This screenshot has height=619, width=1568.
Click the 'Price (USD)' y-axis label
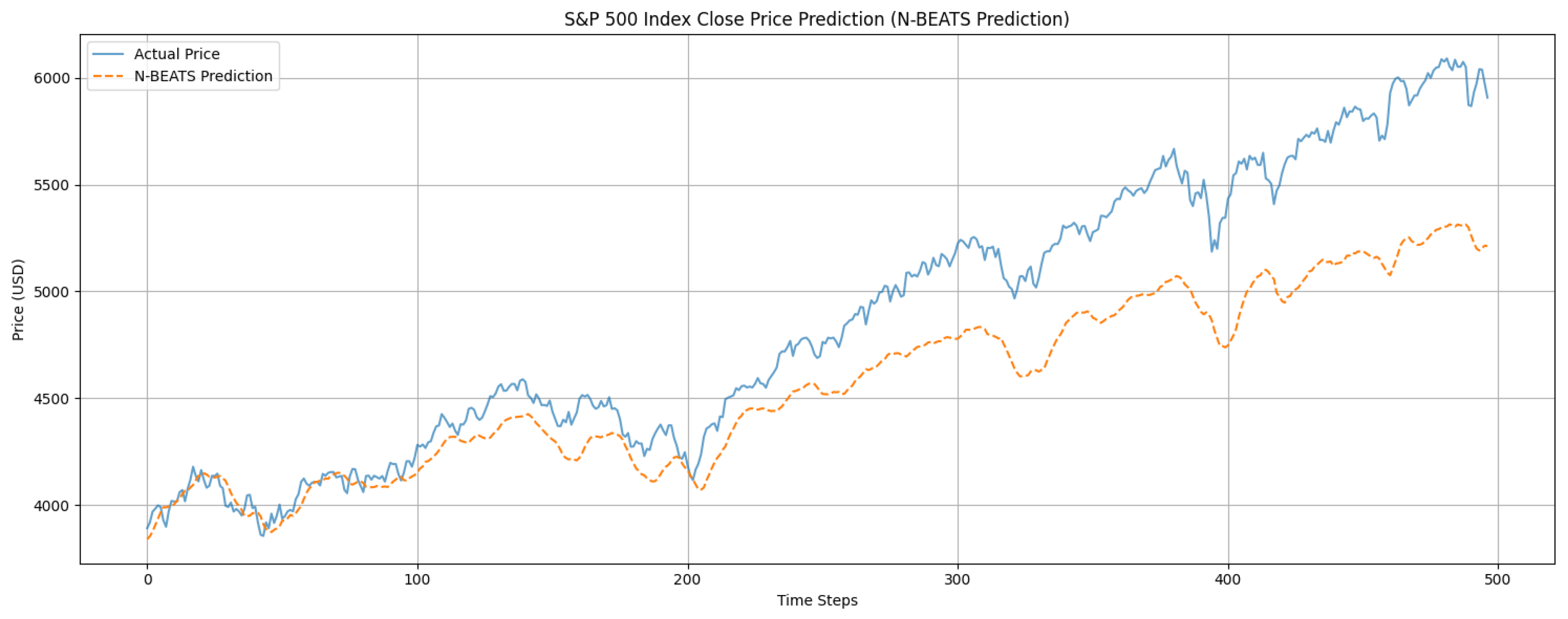pos(18,299)
